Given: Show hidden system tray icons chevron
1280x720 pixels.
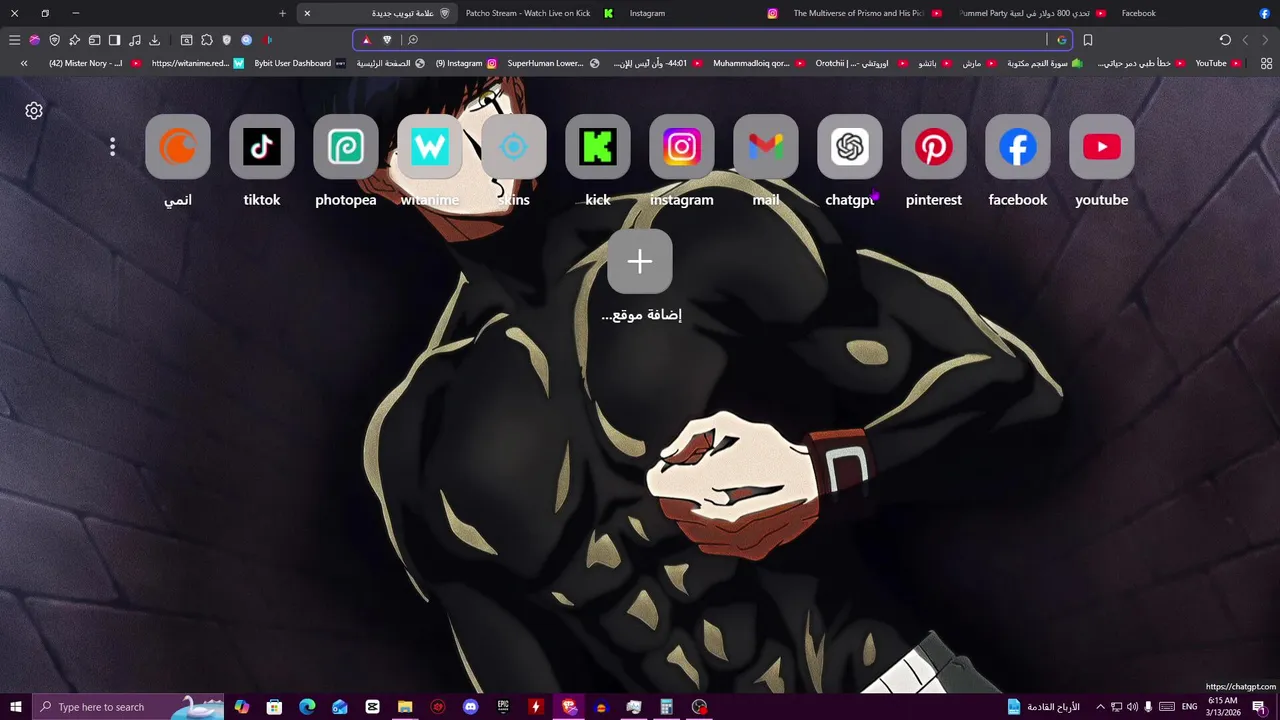Looking at the screenshot, I should point(1100,707).
